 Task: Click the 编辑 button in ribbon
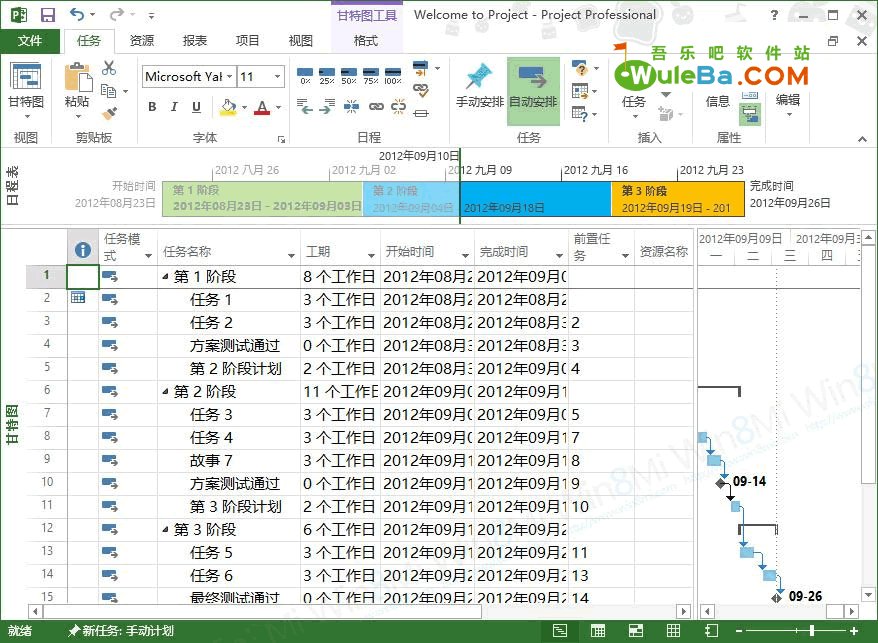788,104
